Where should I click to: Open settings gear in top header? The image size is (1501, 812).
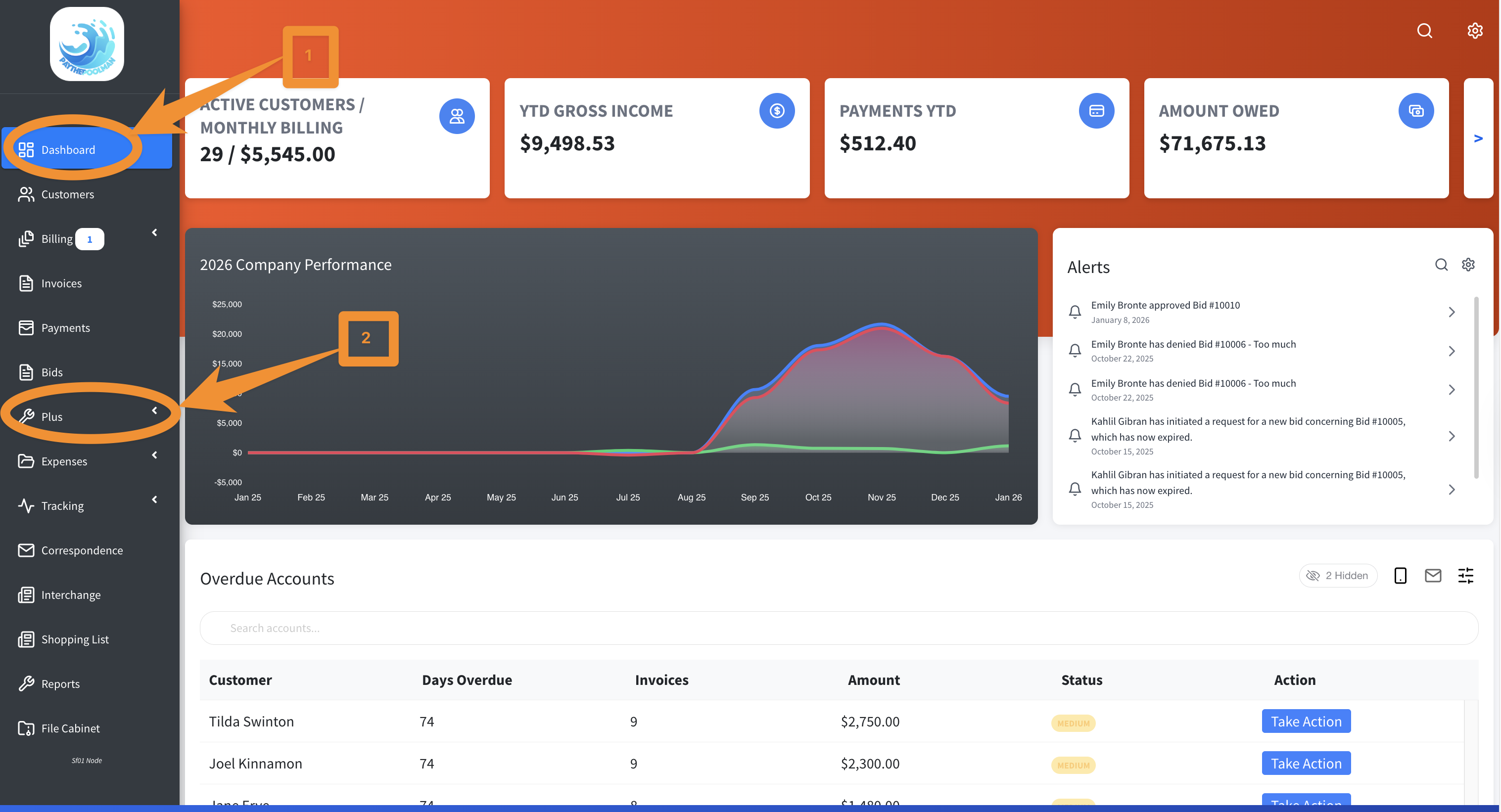point(1474,30)
